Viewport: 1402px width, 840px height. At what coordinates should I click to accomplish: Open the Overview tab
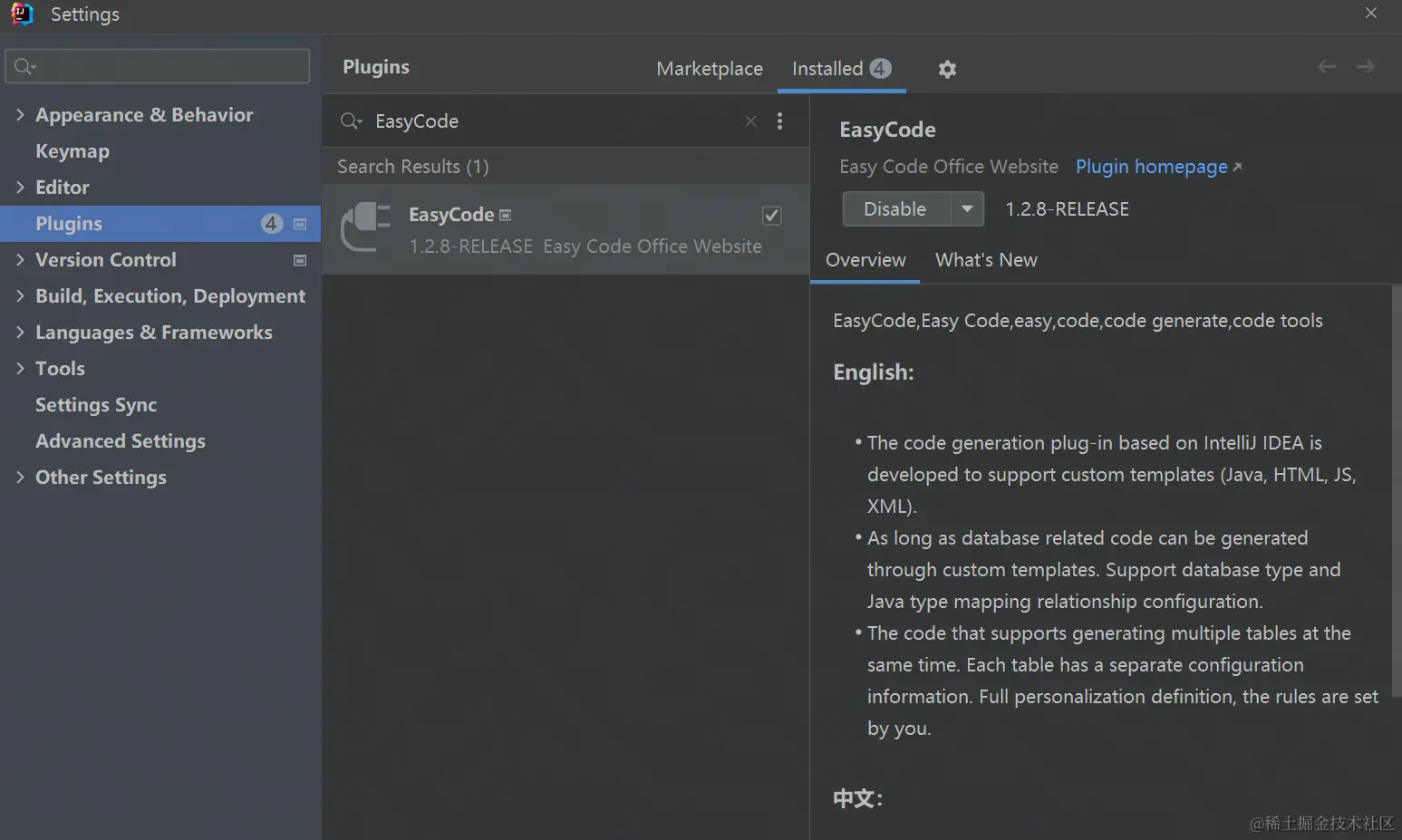click(865, 260)
